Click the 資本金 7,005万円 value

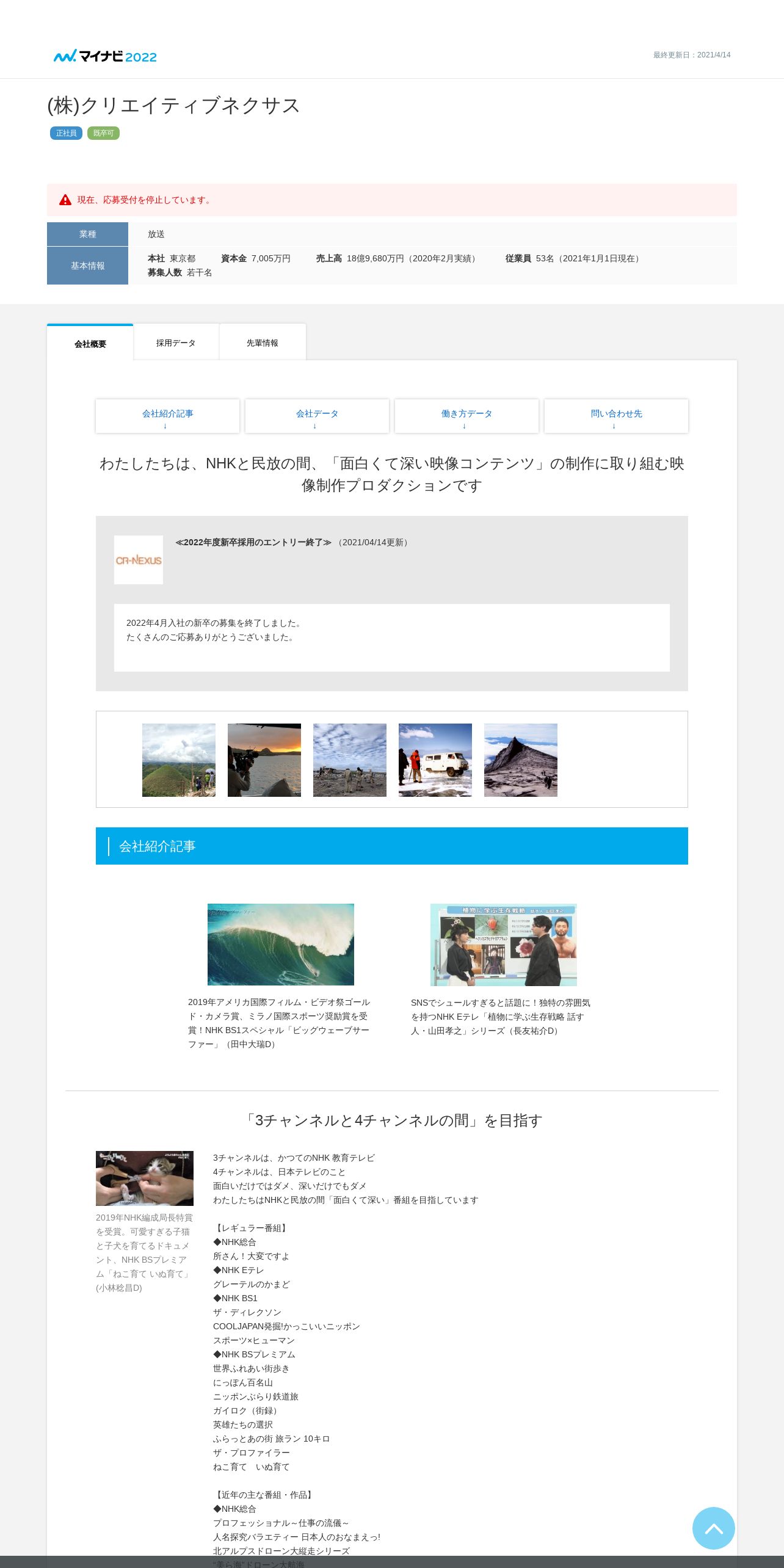coord(256,258)
